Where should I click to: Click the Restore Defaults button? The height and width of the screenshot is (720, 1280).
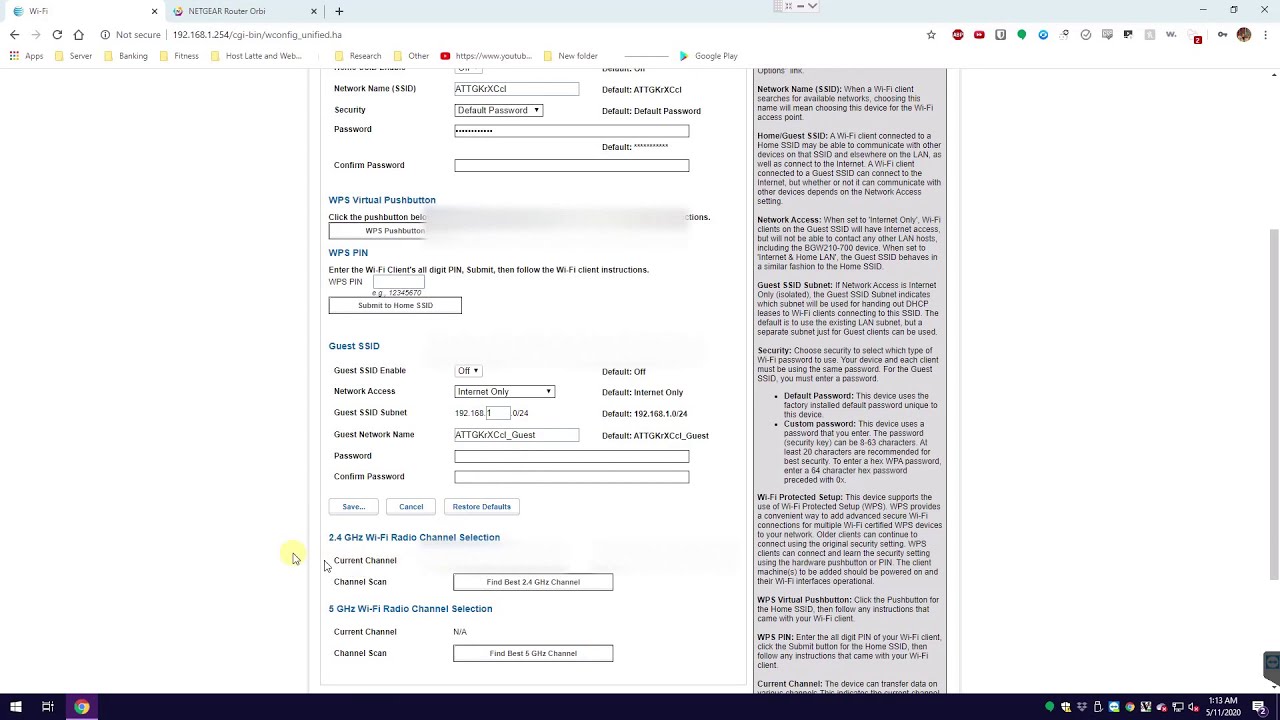(x=481, y=507)
